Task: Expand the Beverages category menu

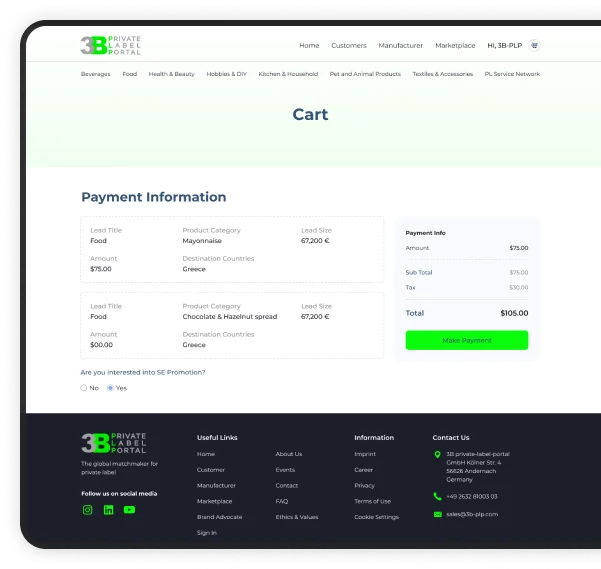Action: 95,74
